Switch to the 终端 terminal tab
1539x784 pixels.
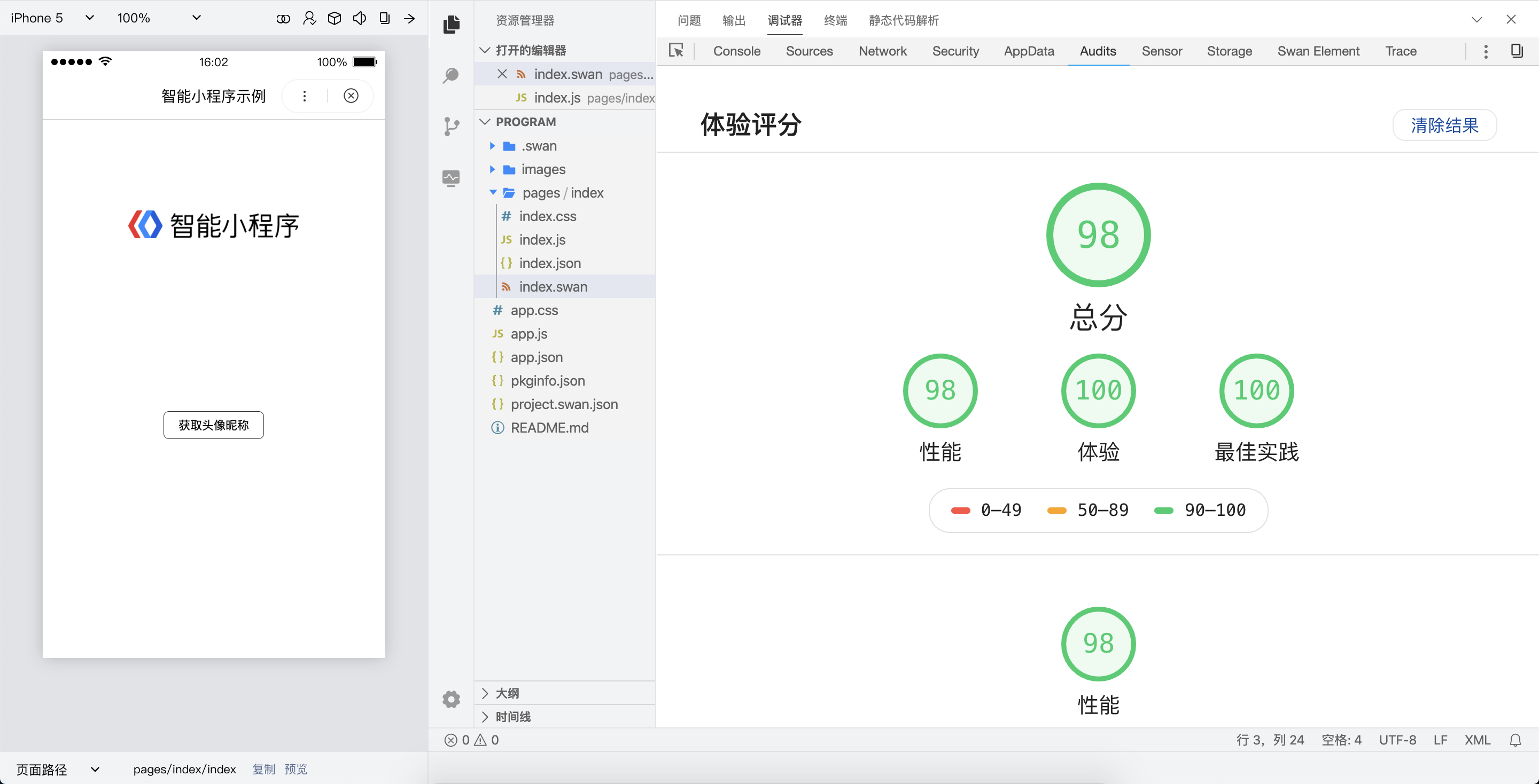835,20
